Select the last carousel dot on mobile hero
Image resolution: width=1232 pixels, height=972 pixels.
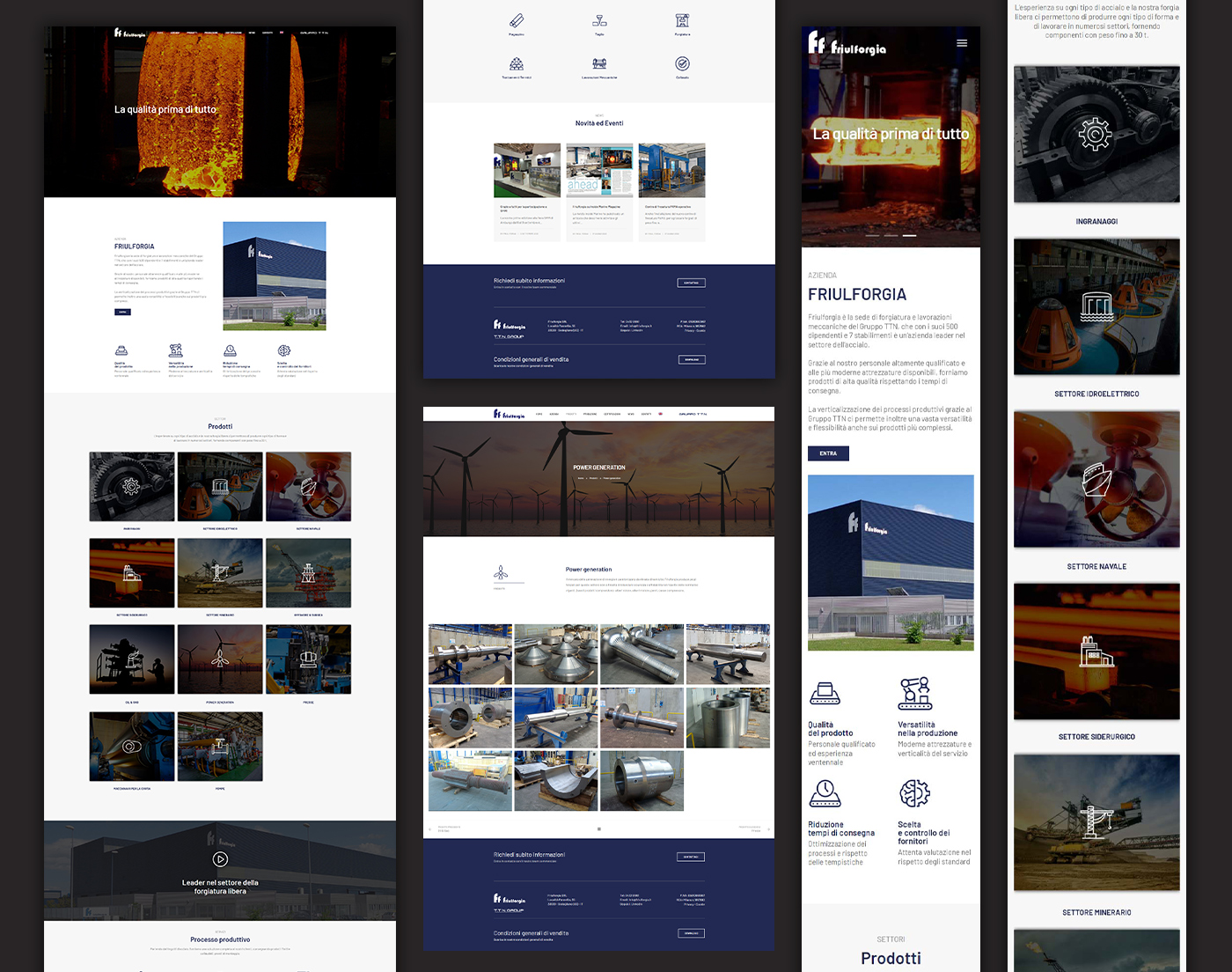909,236
